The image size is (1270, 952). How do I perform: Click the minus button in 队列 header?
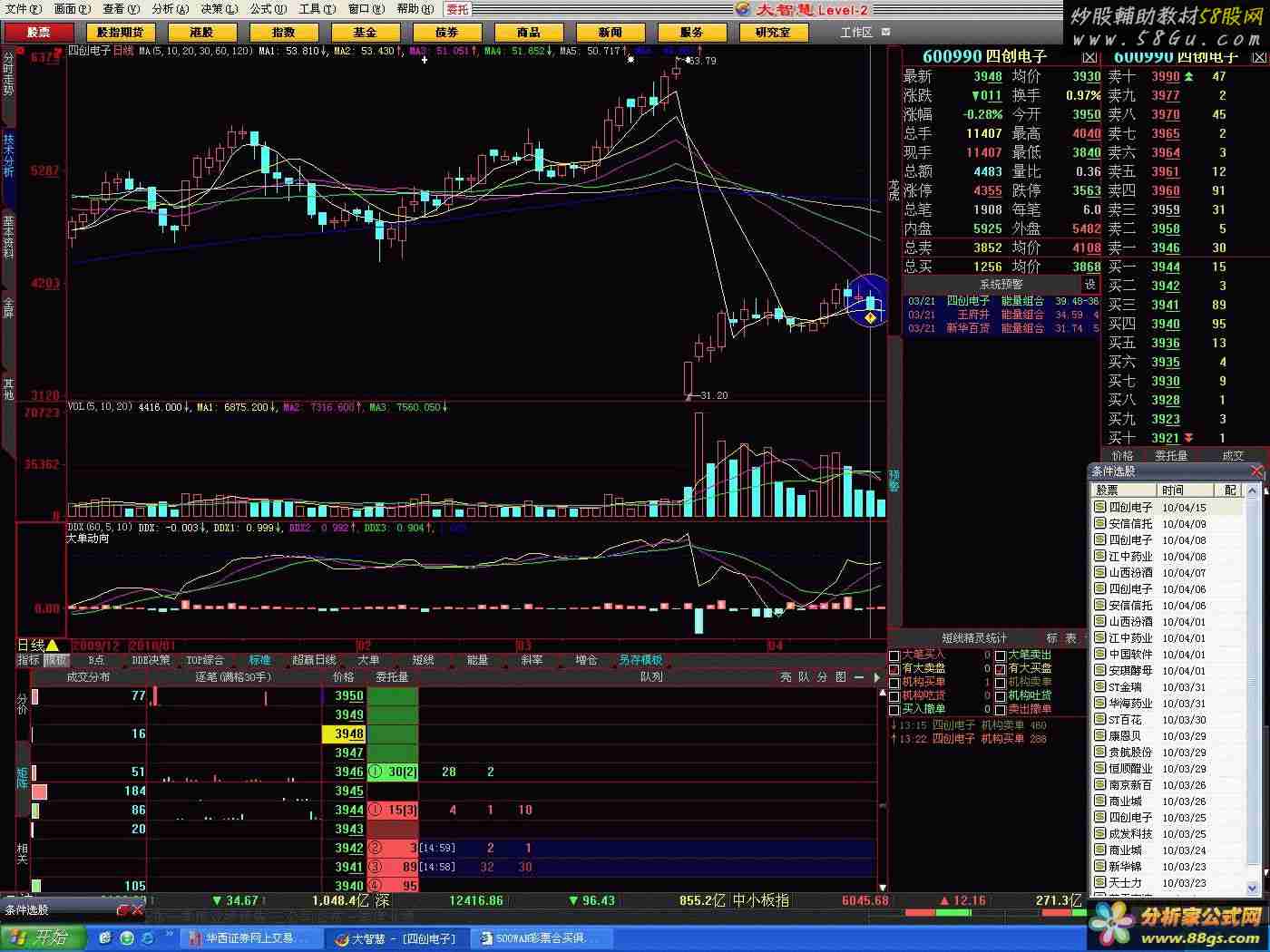pyautogui.click(x=859, y=677)
